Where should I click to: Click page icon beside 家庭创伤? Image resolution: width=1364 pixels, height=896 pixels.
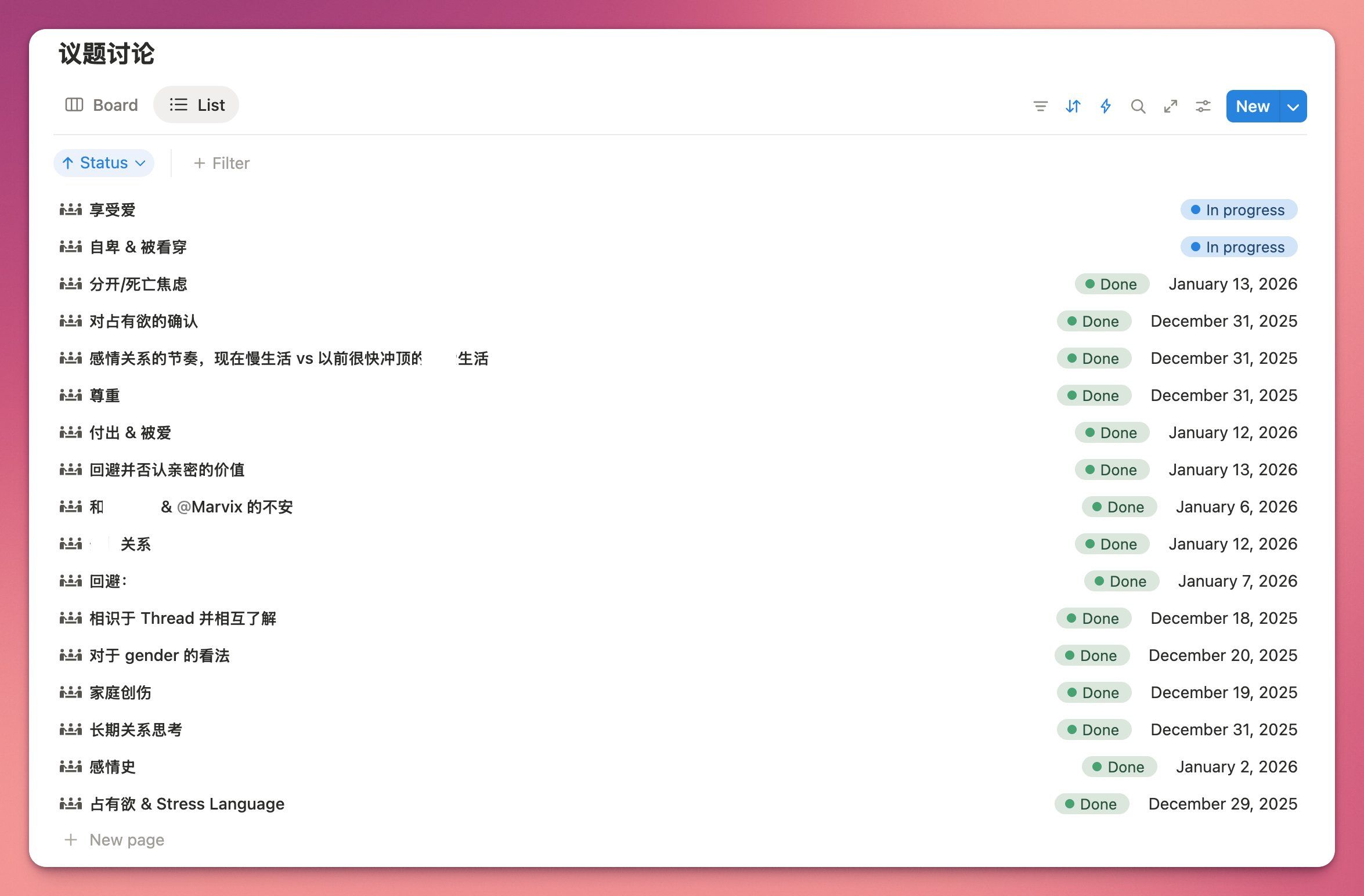point(71,692)
